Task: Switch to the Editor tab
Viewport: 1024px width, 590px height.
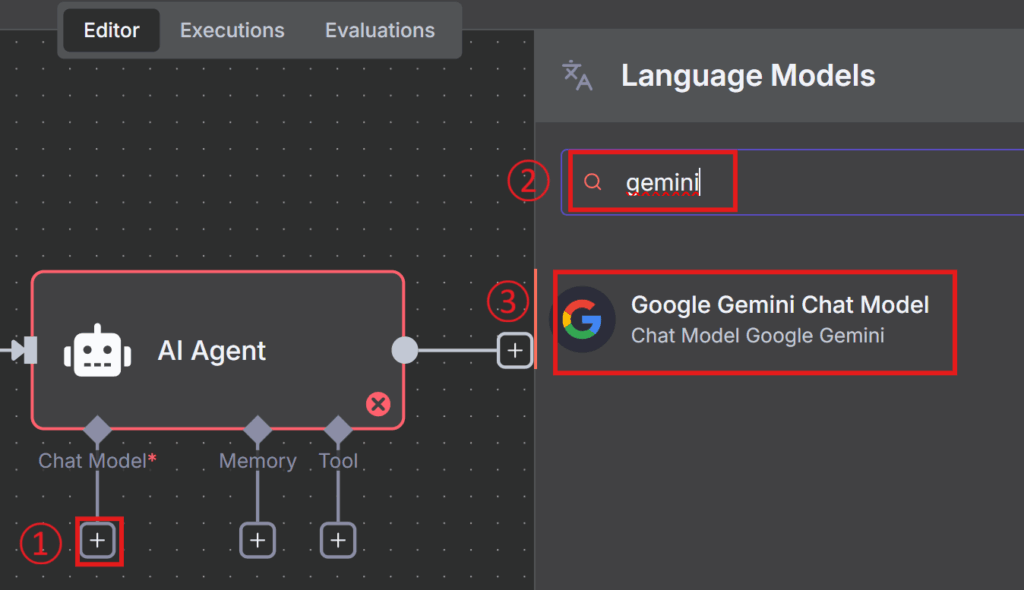Action: (x=111, y=31)
